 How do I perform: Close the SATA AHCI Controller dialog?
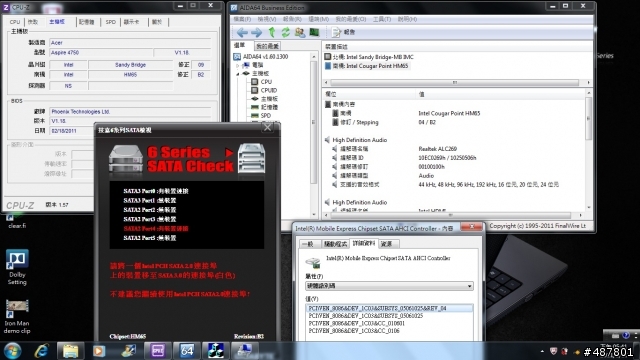tap(472, 227)
